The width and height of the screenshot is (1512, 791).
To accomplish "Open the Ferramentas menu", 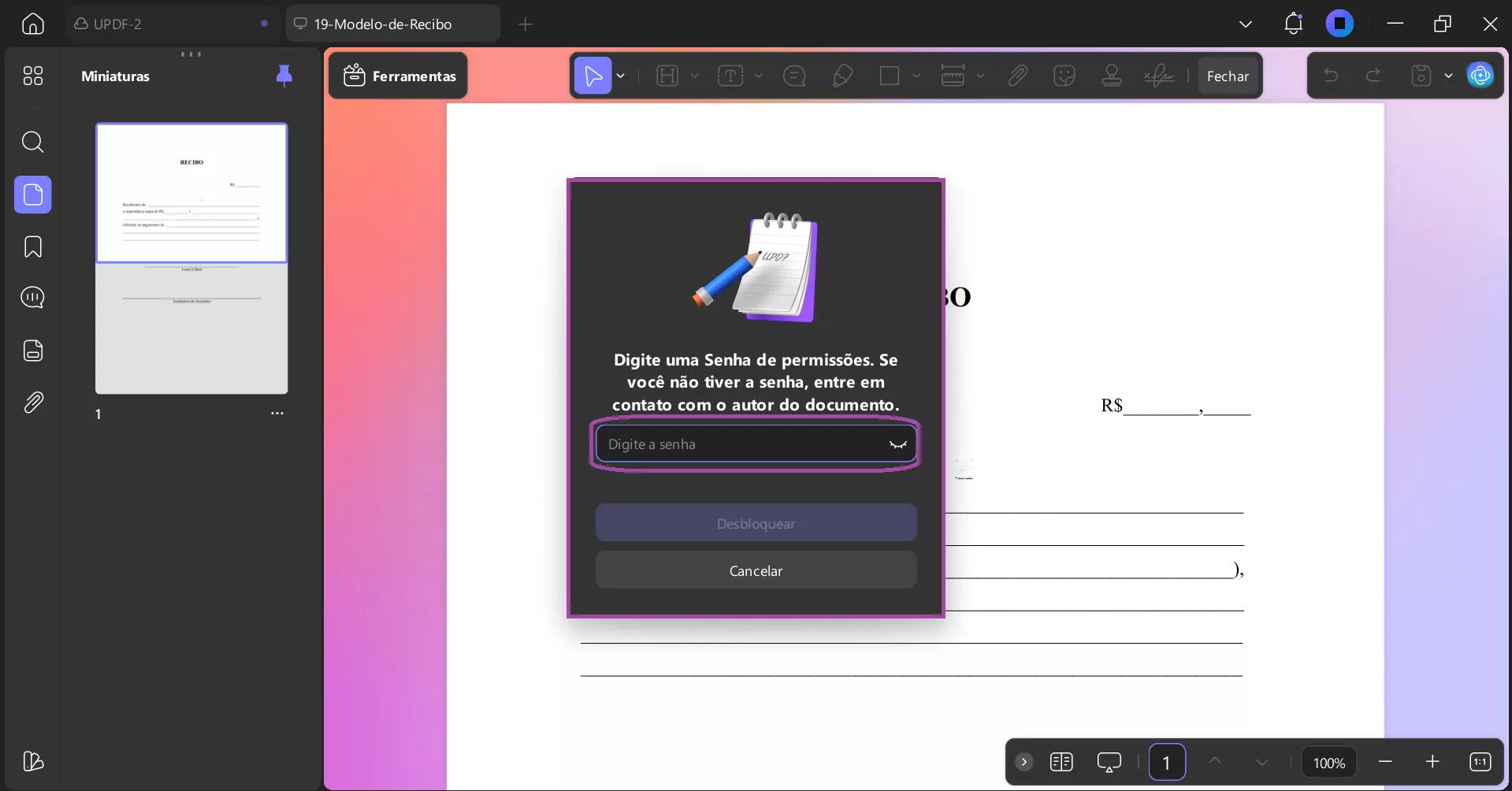I will 399,76.
